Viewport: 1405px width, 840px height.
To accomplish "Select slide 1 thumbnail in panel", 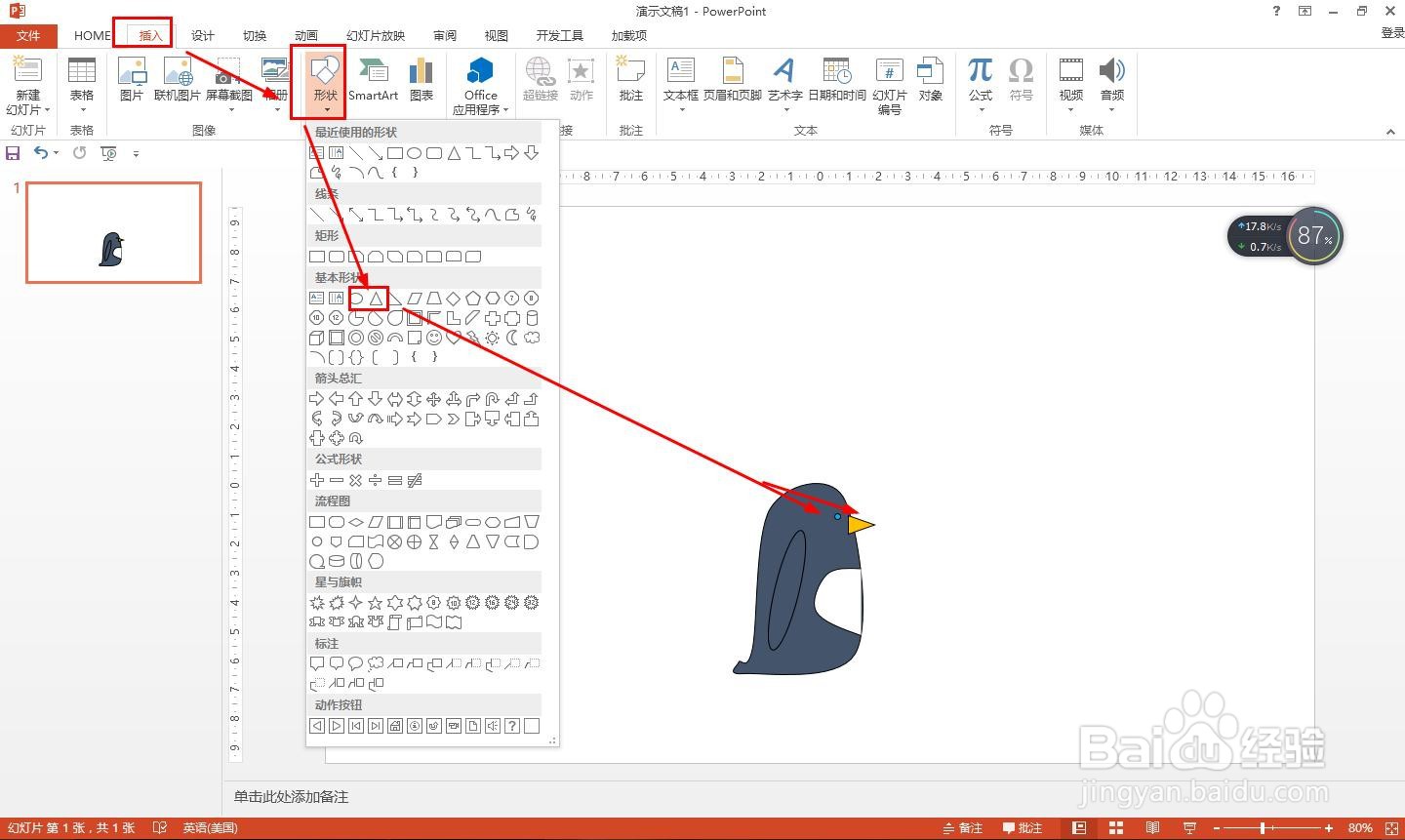I will [114, 232].
